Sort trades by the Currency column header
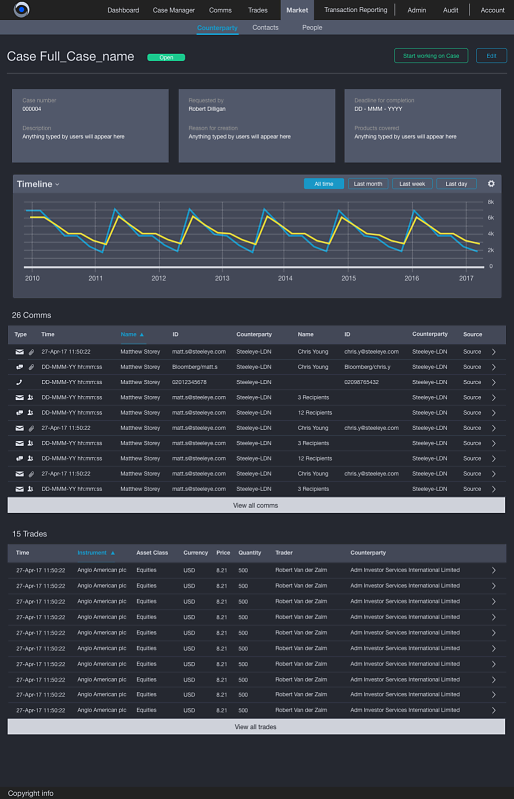This screenshot has width=514, height=799. coord(196,553)
